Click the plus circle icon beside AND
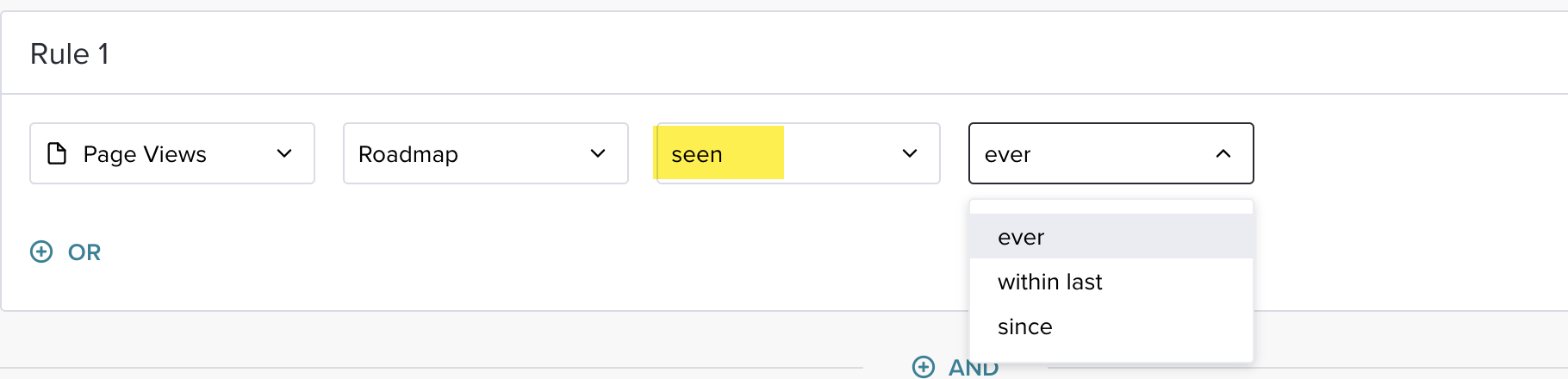The width and height of the screenshot is (1568, 379). pos(923,367)
